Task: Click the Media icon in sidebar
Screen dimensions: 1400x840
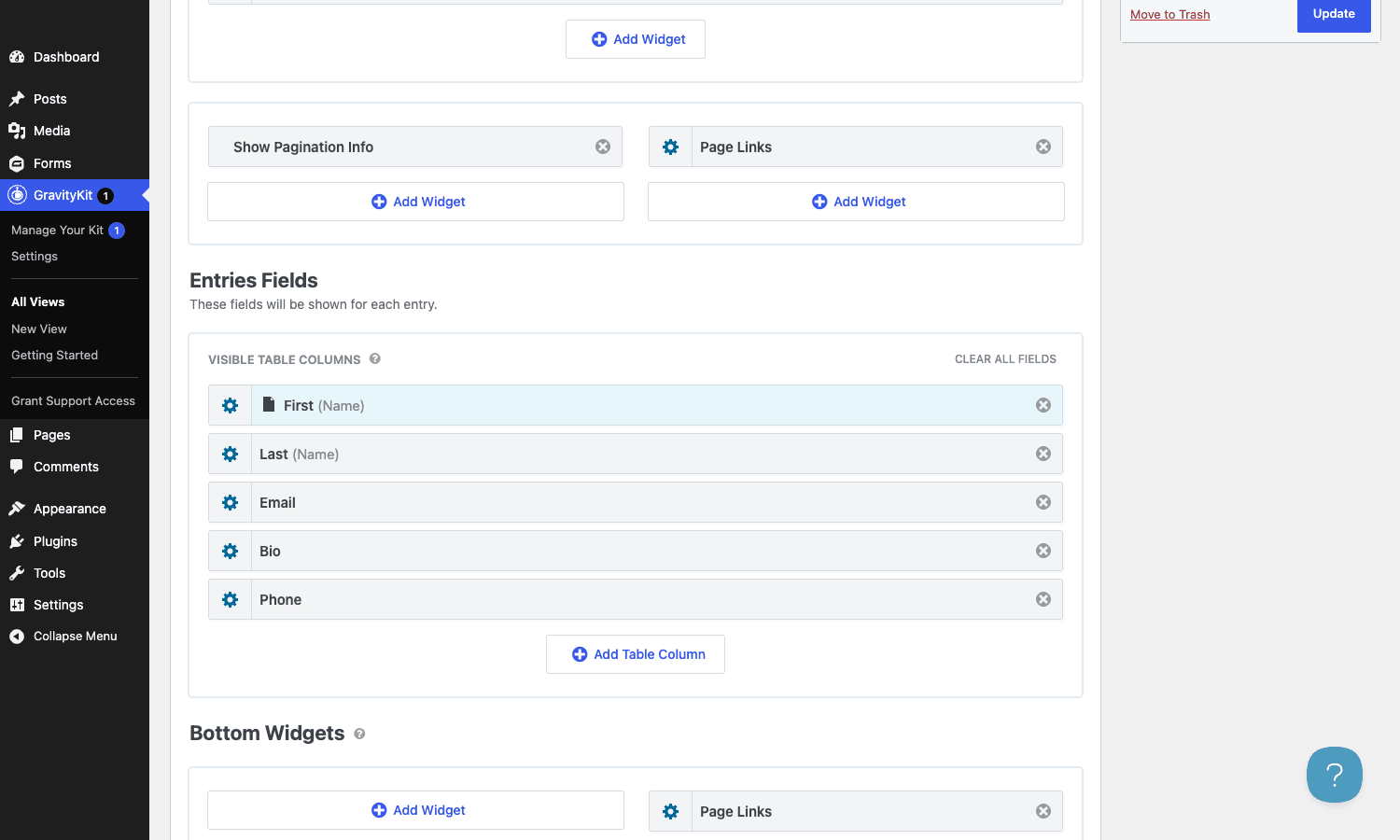Action: pyautogui.click(x=17, y=131)
